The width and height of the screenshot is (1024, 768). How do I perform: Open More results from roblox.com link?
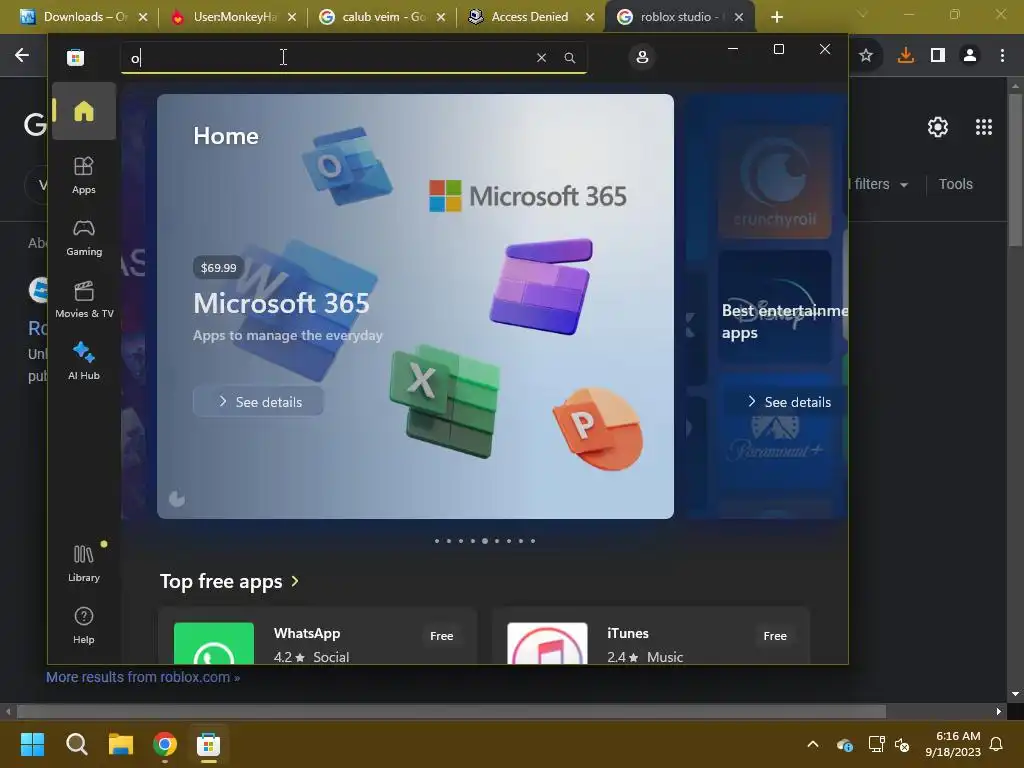[x=143, y=677]
